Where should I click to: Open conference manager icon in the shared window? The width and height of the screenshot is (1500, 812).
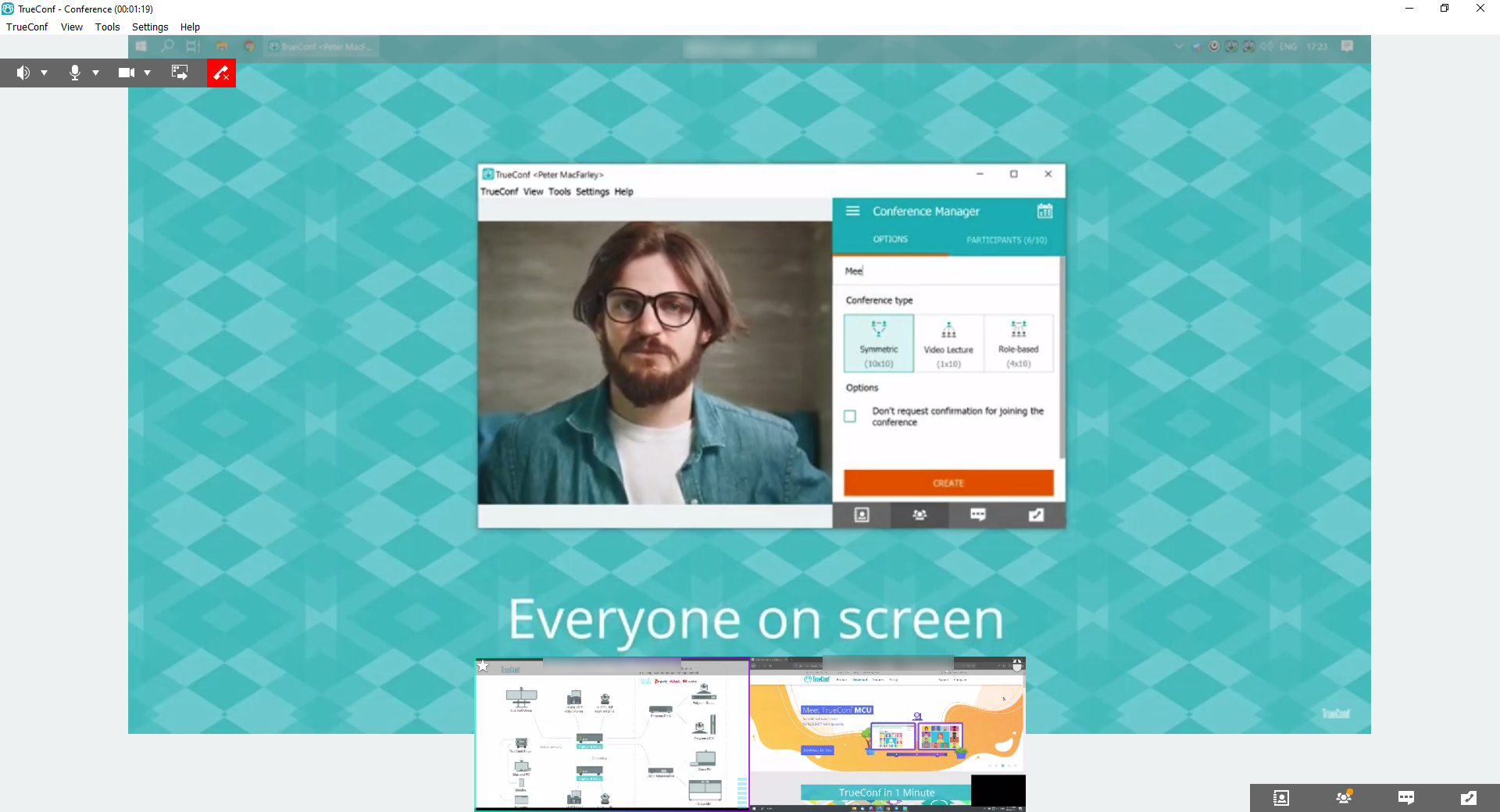coord(1036,515)
